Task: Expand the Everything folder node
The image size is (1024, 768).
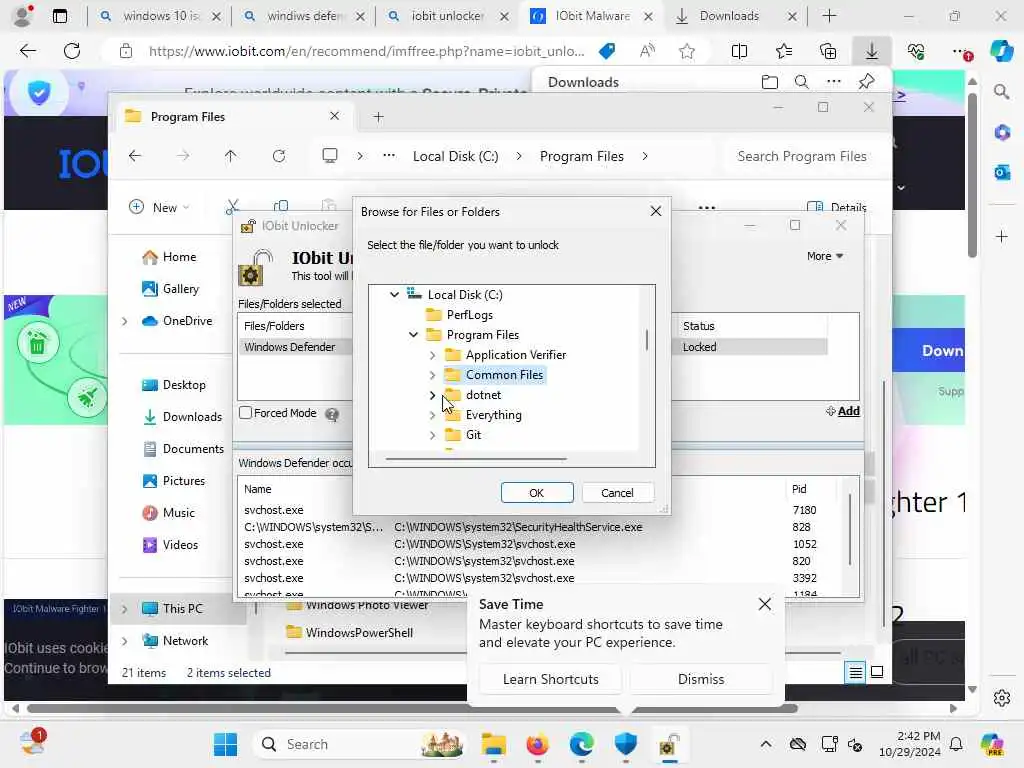Action: (x=432, y=415)
